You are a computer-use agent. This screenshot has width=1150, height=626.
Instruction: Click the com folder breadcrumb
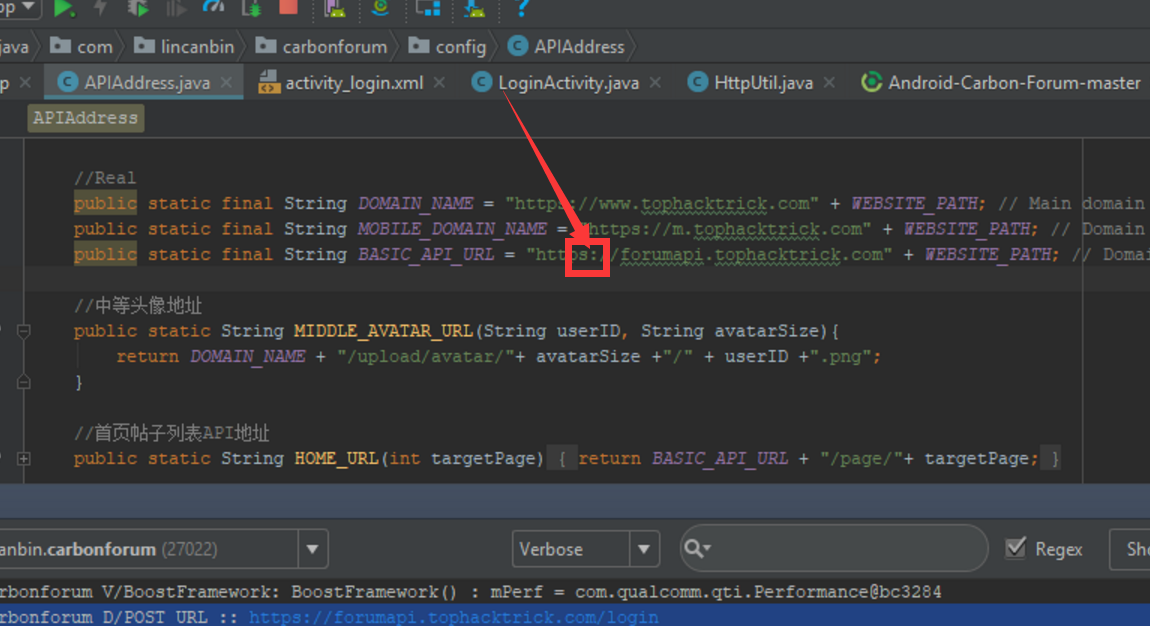coord(81,47)
